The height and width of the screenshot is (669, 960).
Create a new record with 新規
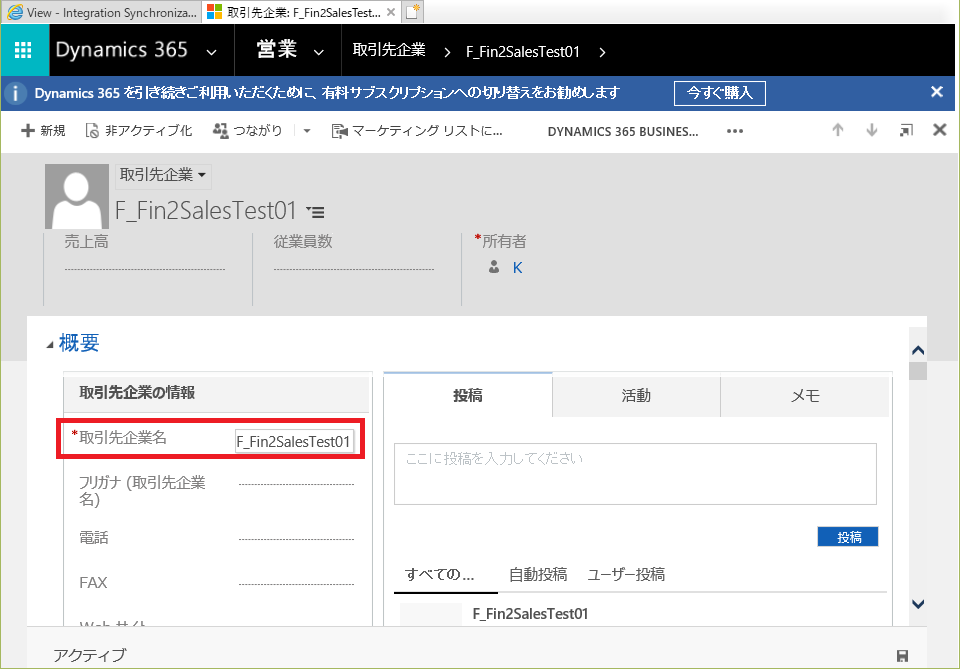click(x=43, y=130)
